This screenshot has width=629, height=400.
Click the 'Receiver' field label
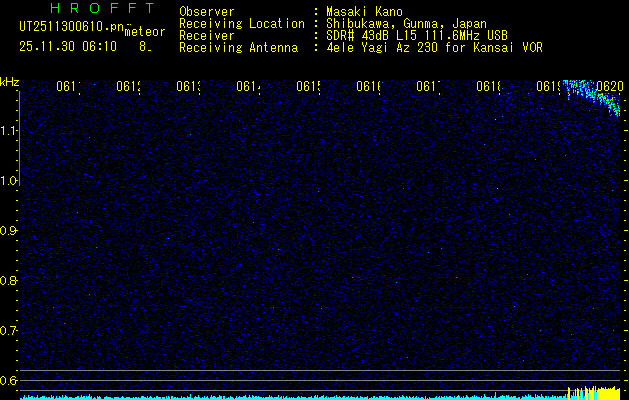(207, 36)
